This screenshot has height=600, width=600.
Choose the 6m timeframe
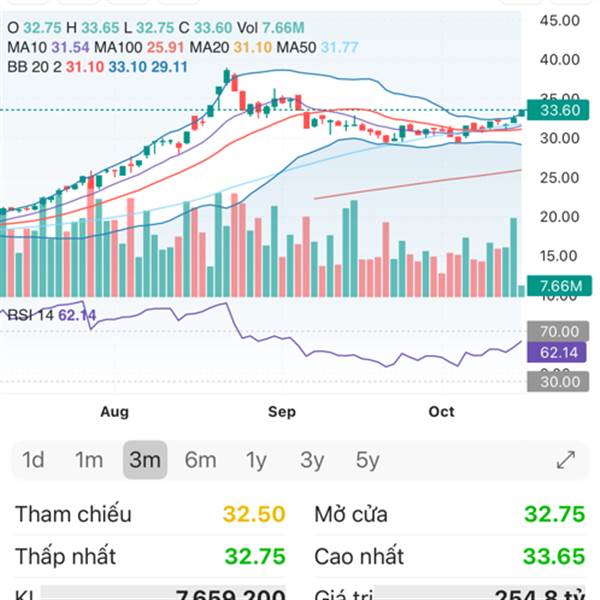[x=200, y=460]
